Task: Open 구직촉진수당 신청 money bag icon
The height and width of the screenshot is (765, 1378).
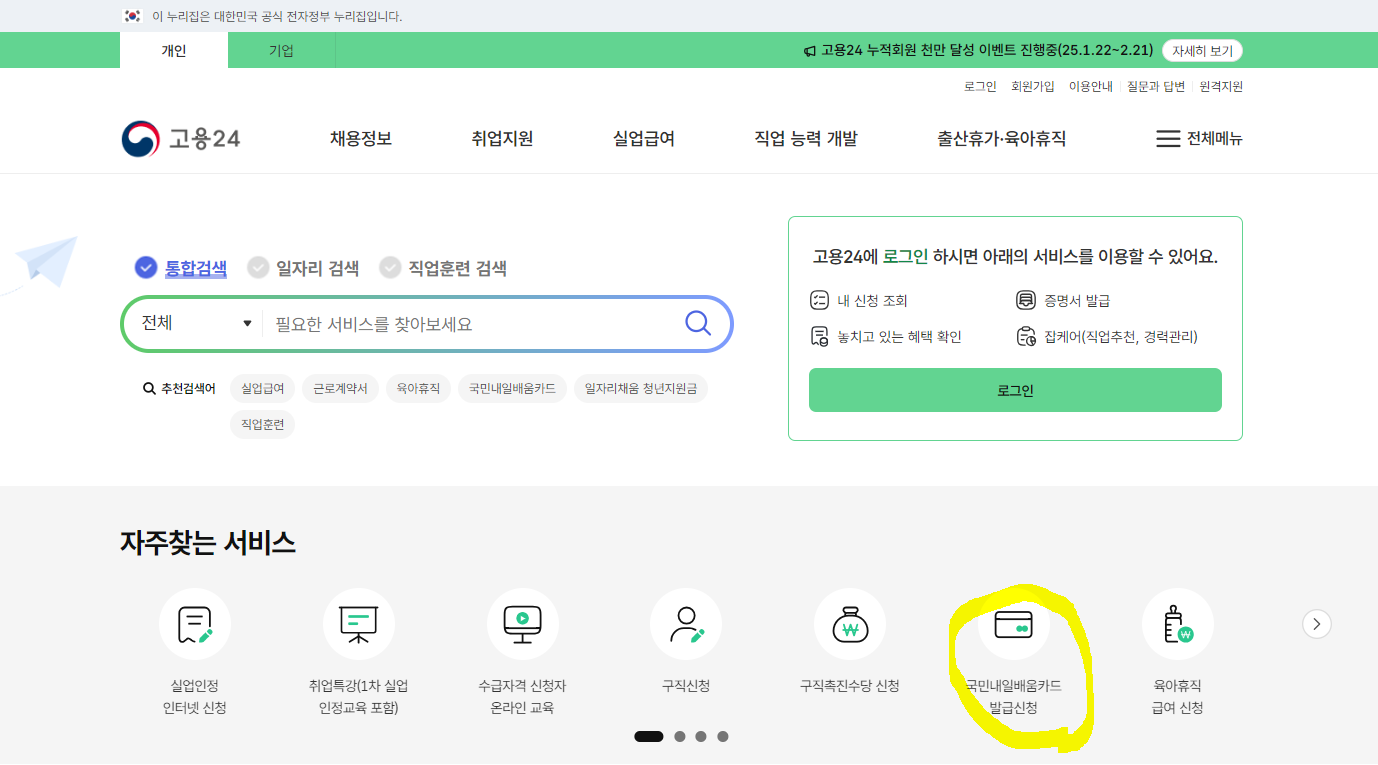Action: tap(850, 624)
